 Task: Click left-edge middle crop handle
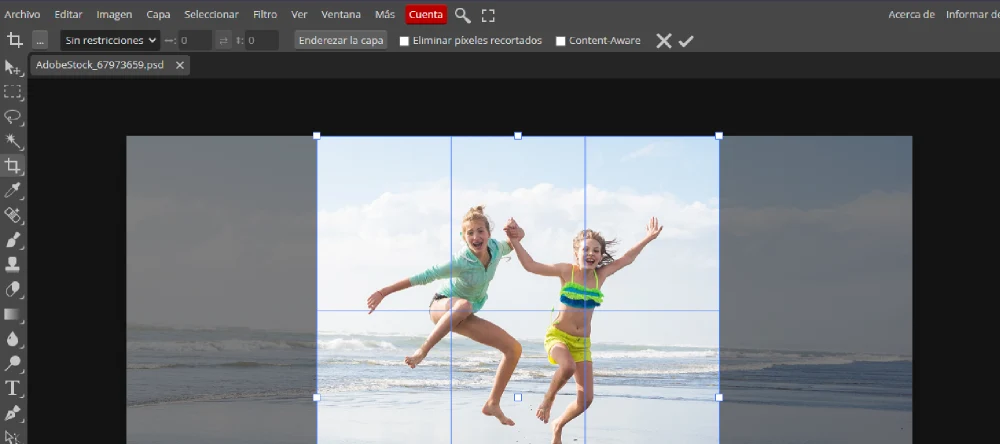(317, 397)
